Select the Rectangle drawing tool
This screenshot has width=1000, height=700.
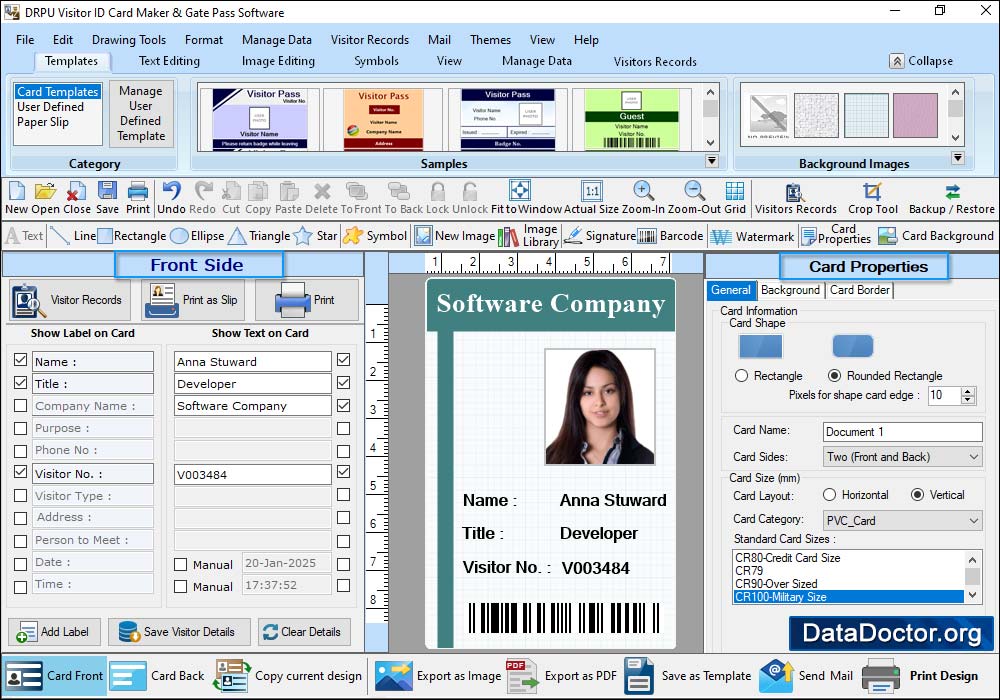click(132, 236)
